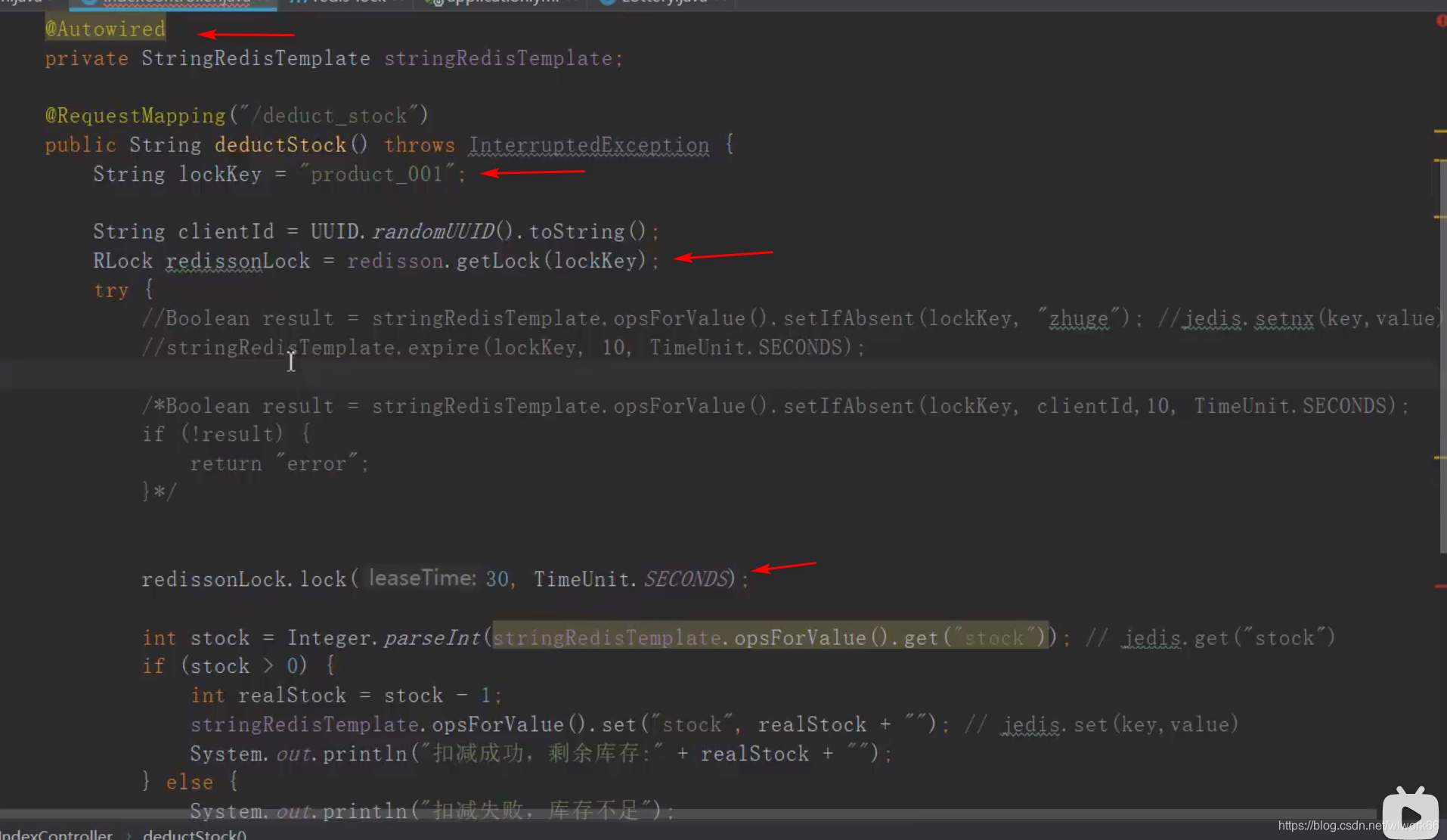Click the StringRedisTemplate type name in field declaration
1447x840 pixels.
click(256, 58)
